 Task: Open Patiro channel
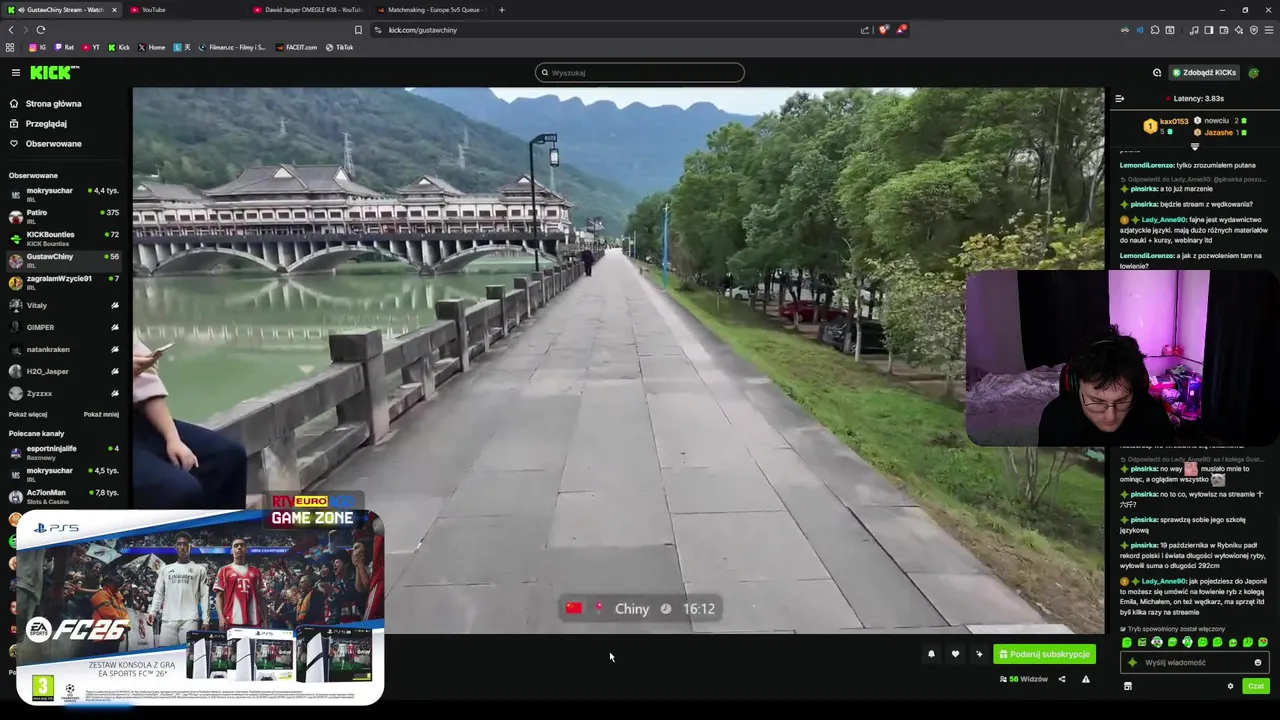pos(64,216)
